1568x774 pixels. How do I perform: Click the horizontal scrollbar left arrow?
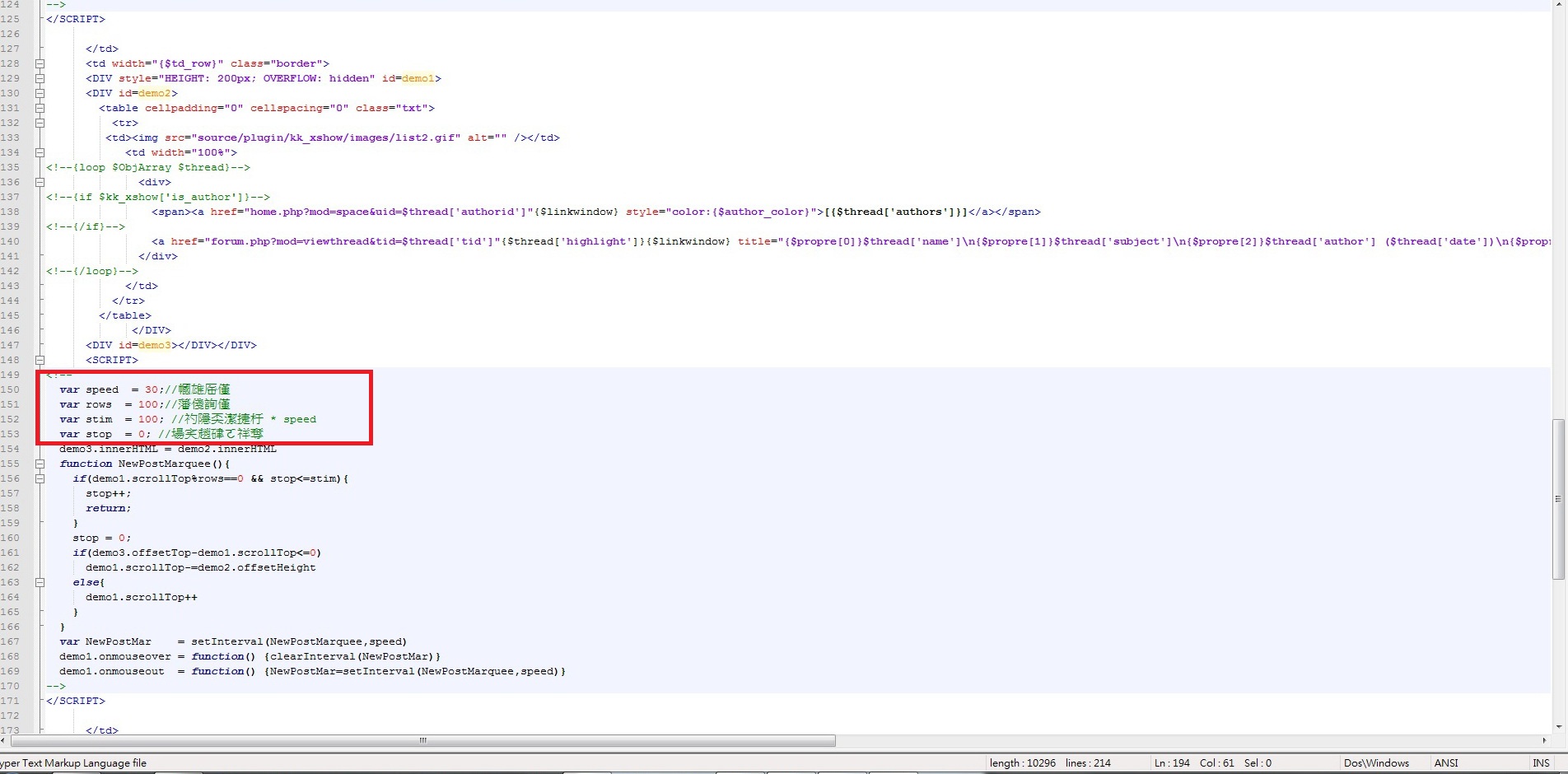coord(4,740)
